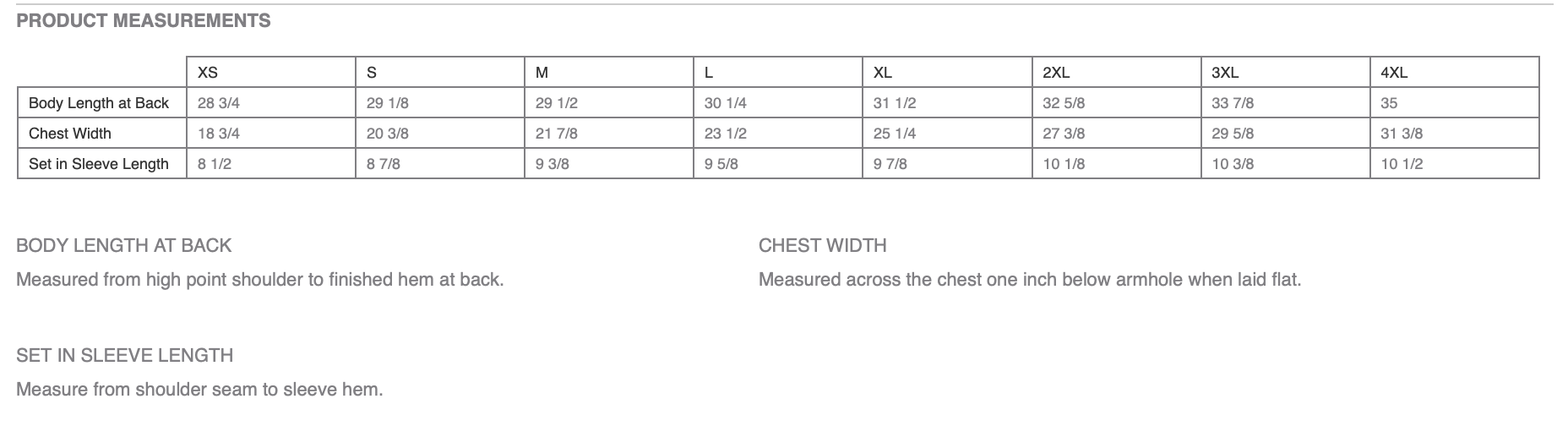Select the 3XL chest width value 29 5/8

pos(1233,134)
